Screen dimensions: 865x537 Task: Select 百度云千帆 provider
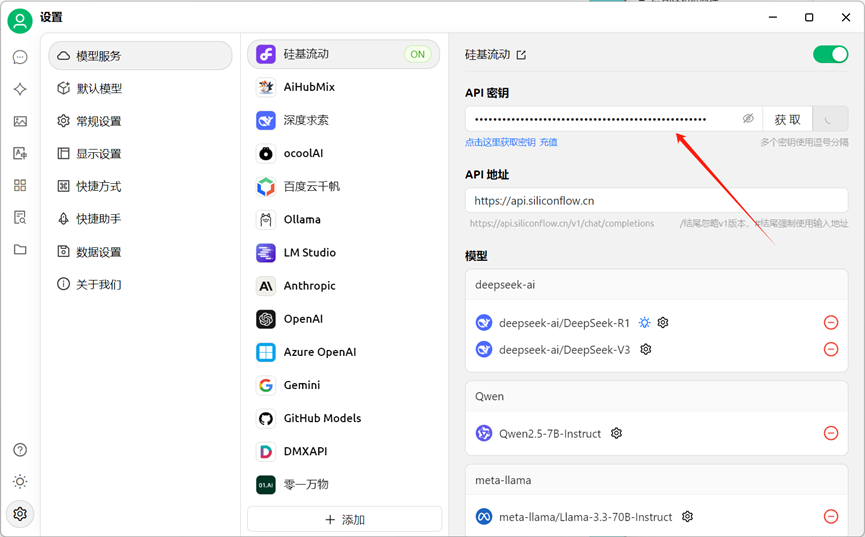pos(344,186)
